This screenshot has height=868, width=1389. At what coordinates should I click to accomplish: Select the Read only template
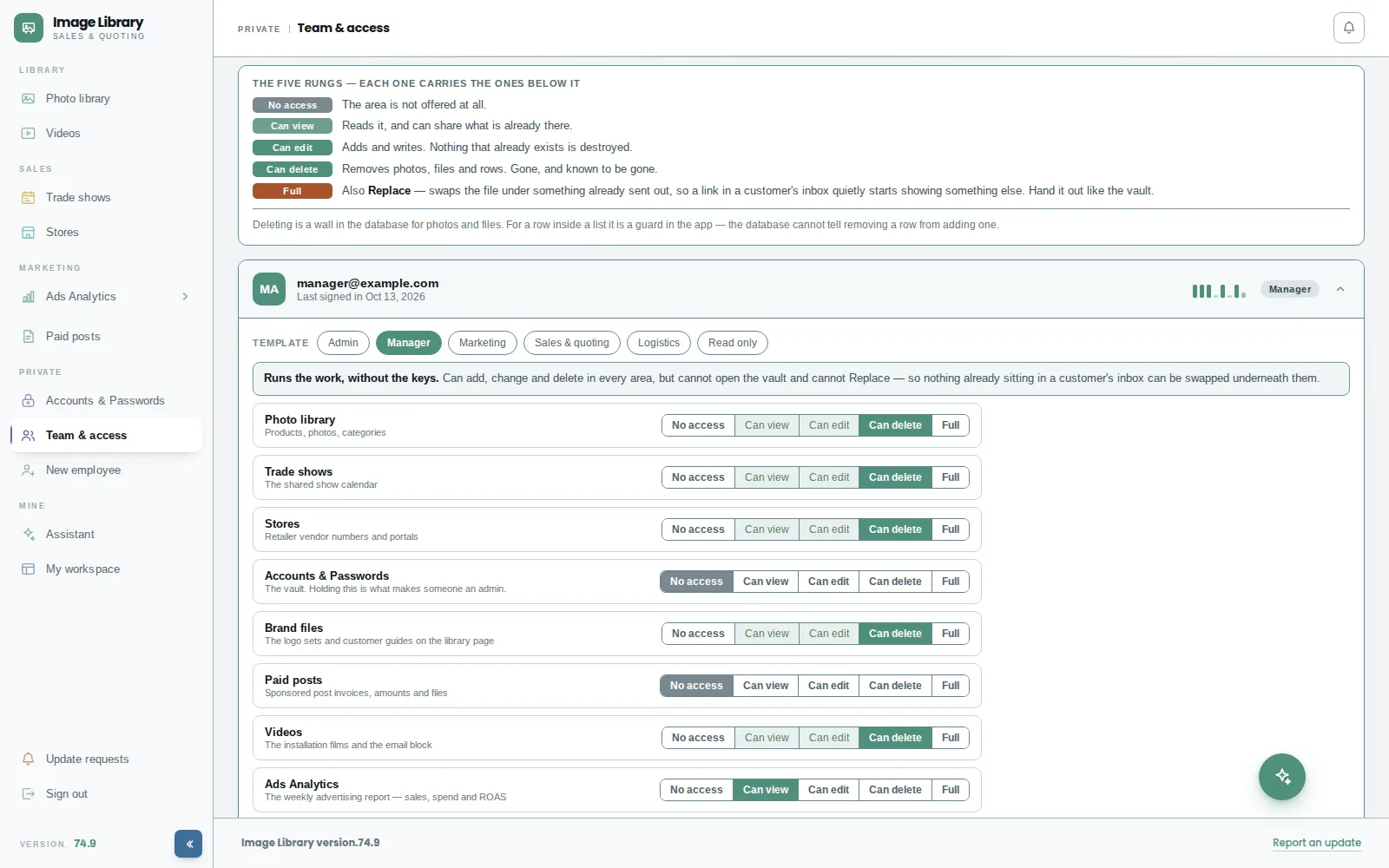click(733, 343)
